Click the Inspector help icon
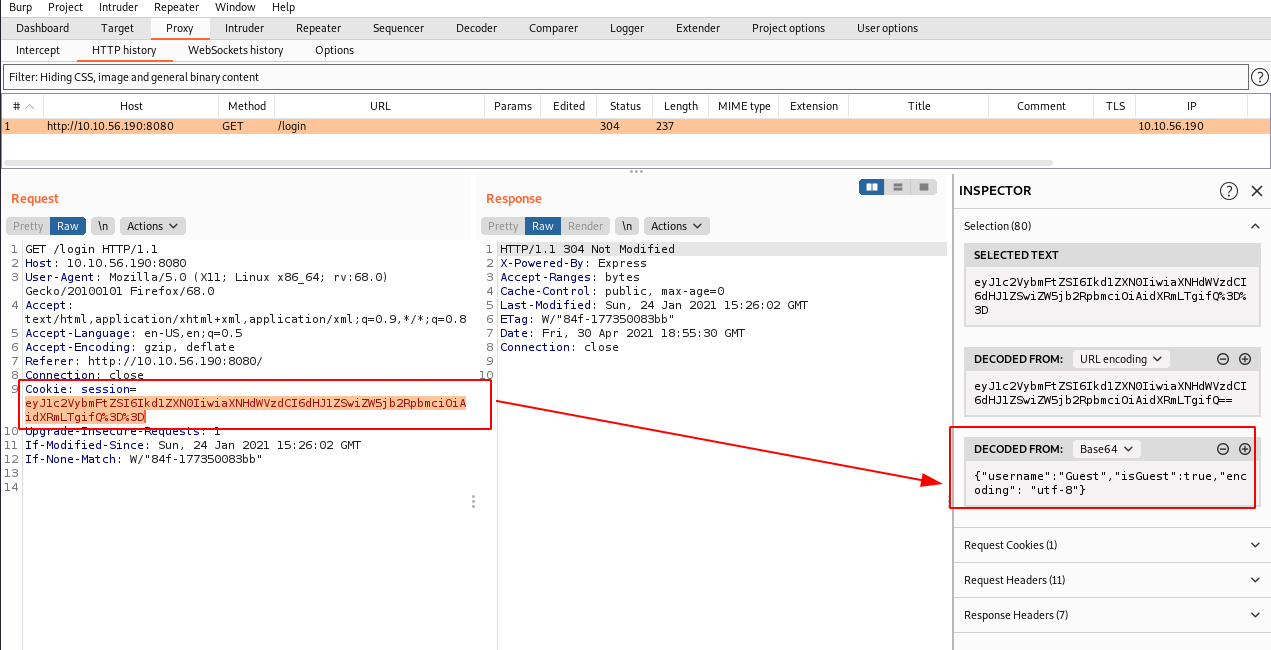 (1229, 191)
